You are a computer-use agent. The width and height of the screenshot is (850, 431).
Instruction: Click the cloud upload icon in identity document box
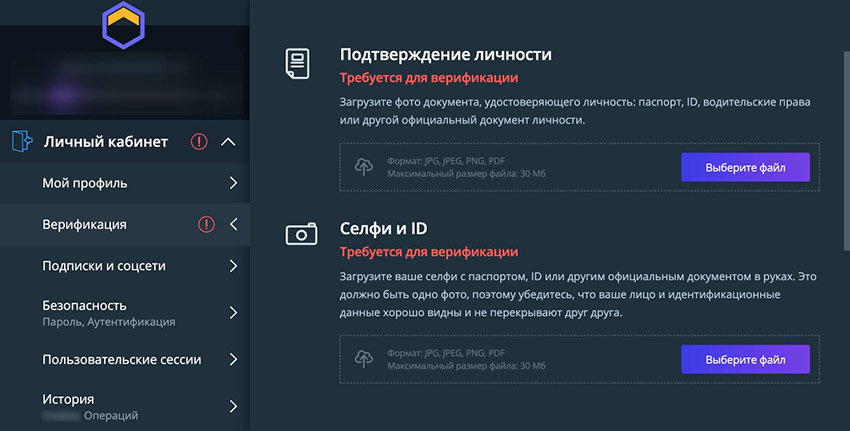pos(364,167)
